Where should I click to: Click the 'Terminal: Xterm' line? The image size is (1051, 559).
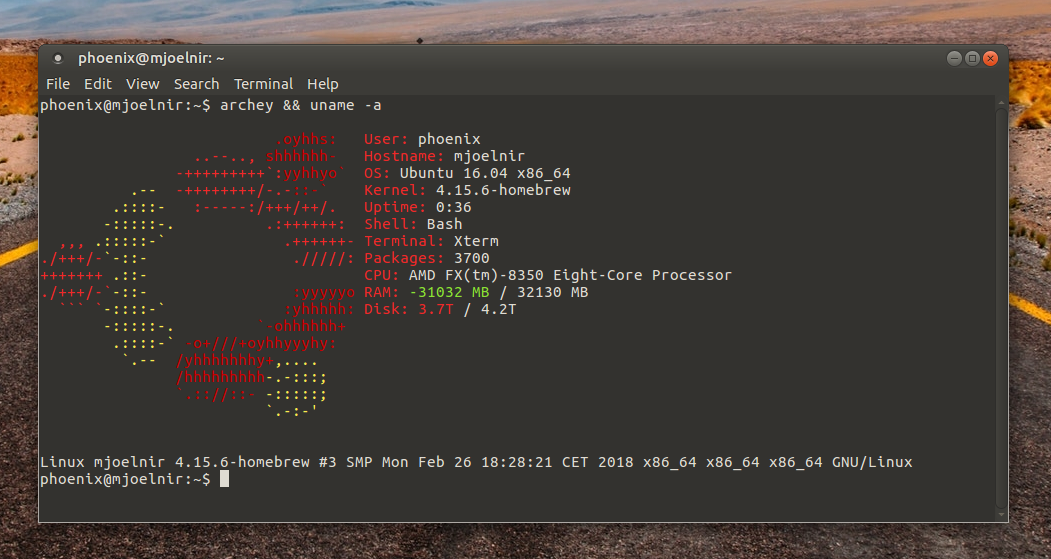[431, 241]
